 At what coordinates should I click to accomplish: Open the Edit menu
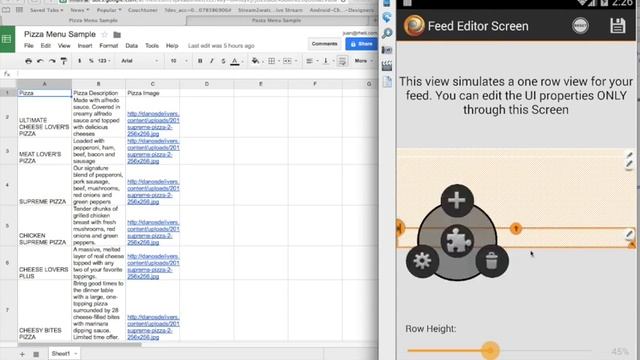(x=45, y=46)
